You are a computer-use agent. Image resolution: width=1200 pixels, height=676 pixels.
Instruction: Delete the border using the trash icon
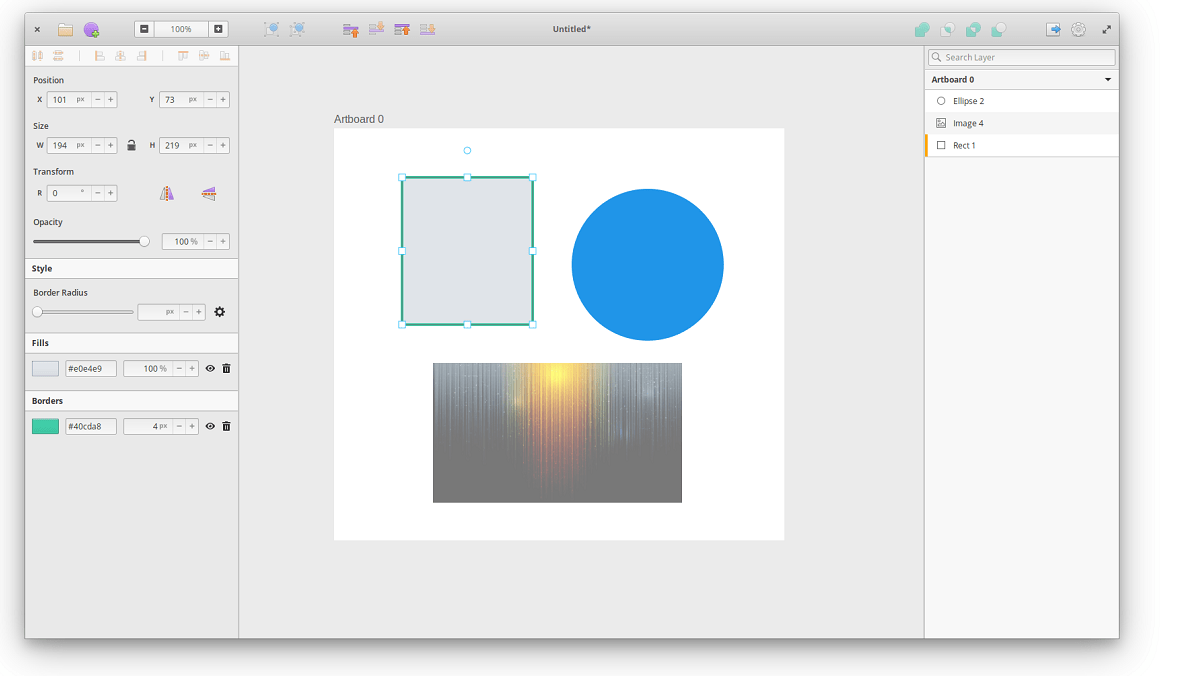click(x=226, y=426)
